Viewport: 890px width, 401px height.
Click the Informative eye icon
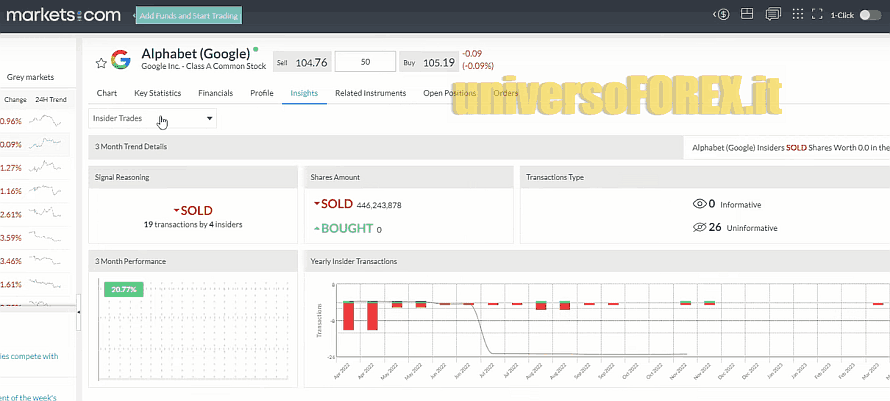point(700,204)
